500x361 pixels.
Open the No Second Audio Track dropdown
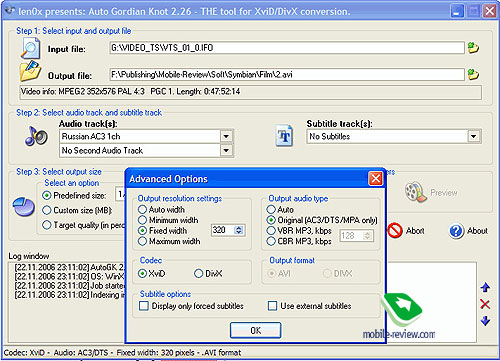[226, 150]
